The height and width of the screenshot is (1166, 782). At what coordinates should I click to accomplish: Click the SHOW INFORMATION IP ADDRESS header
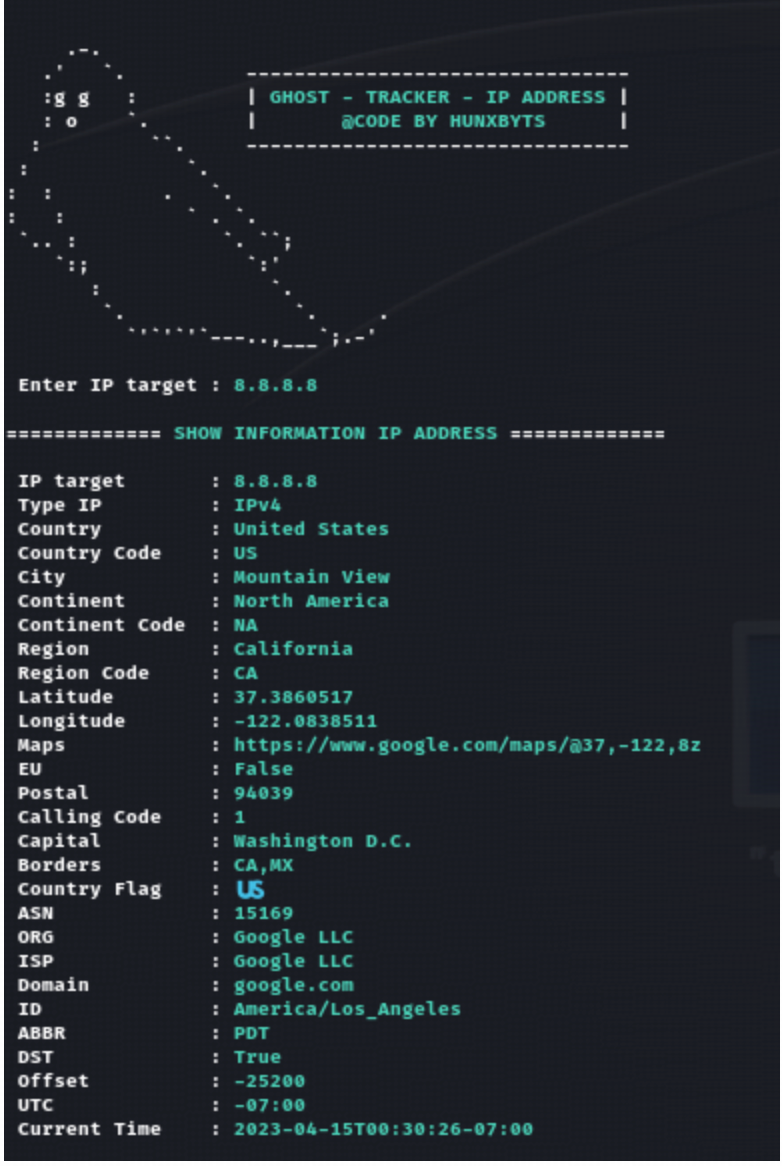click(335, 434)
